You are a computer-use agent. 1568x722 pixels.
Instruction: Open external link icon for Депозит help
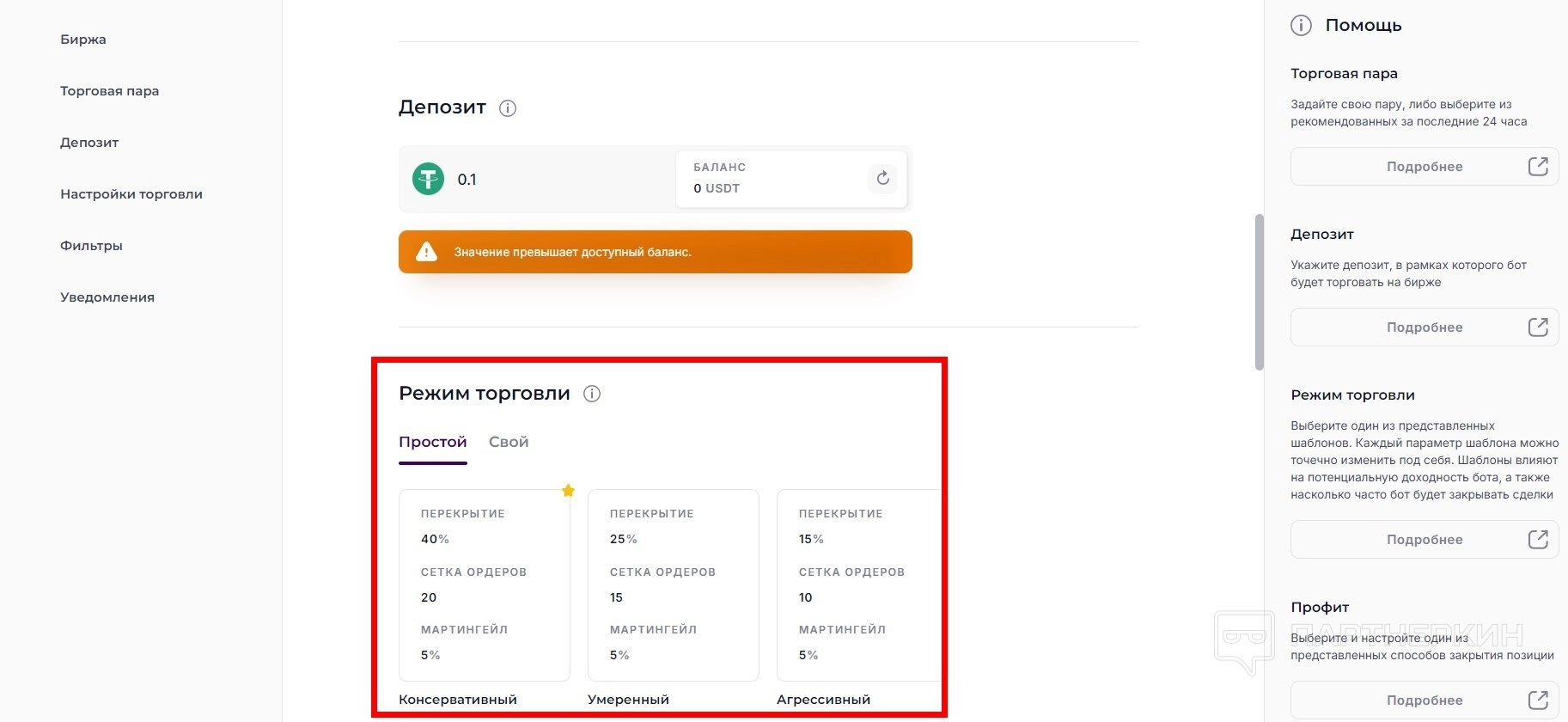pos(1538,327)
